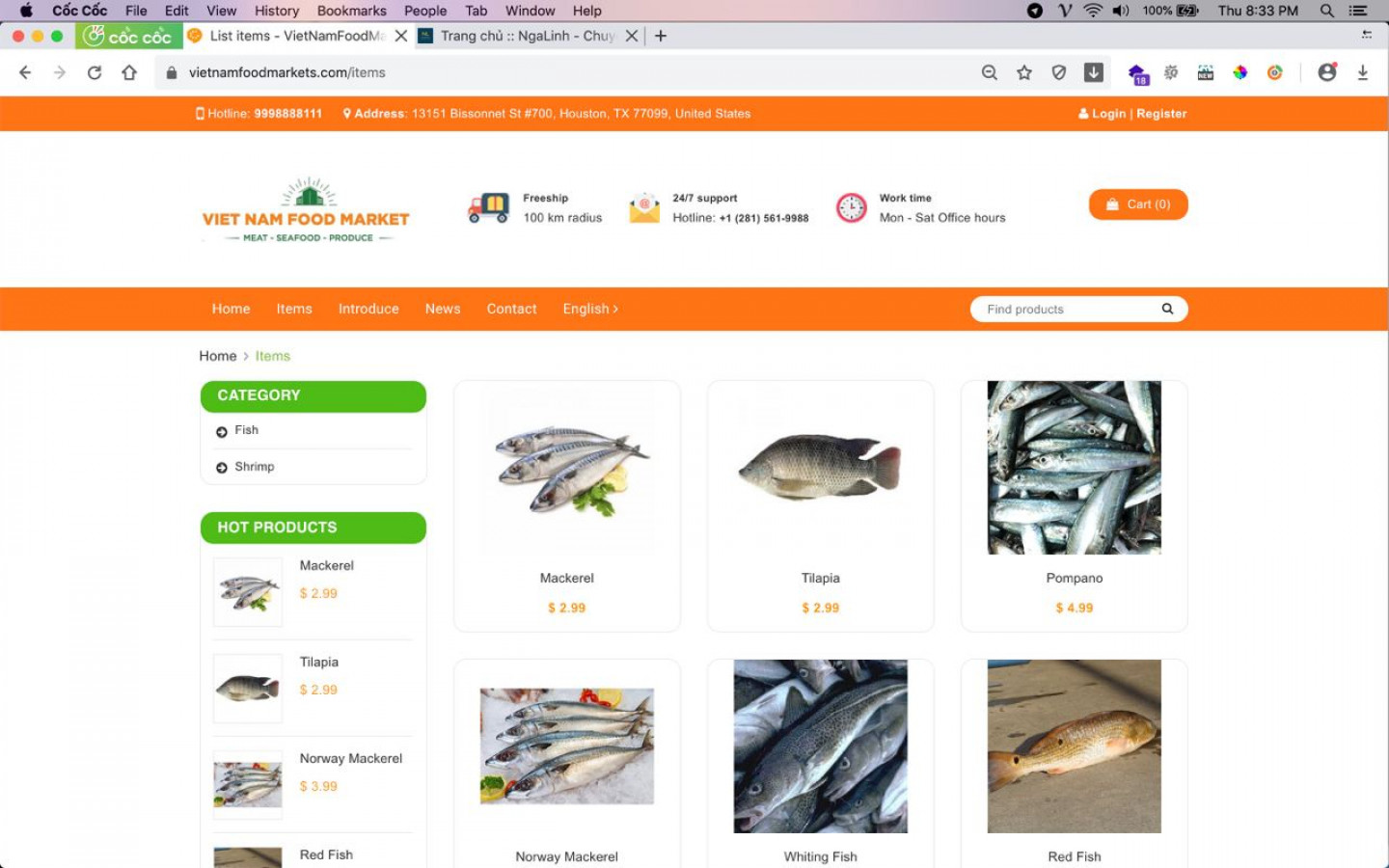Open the Notification Center list icon
This screenshot has width=1389, height=868.
pos(1358,11)
